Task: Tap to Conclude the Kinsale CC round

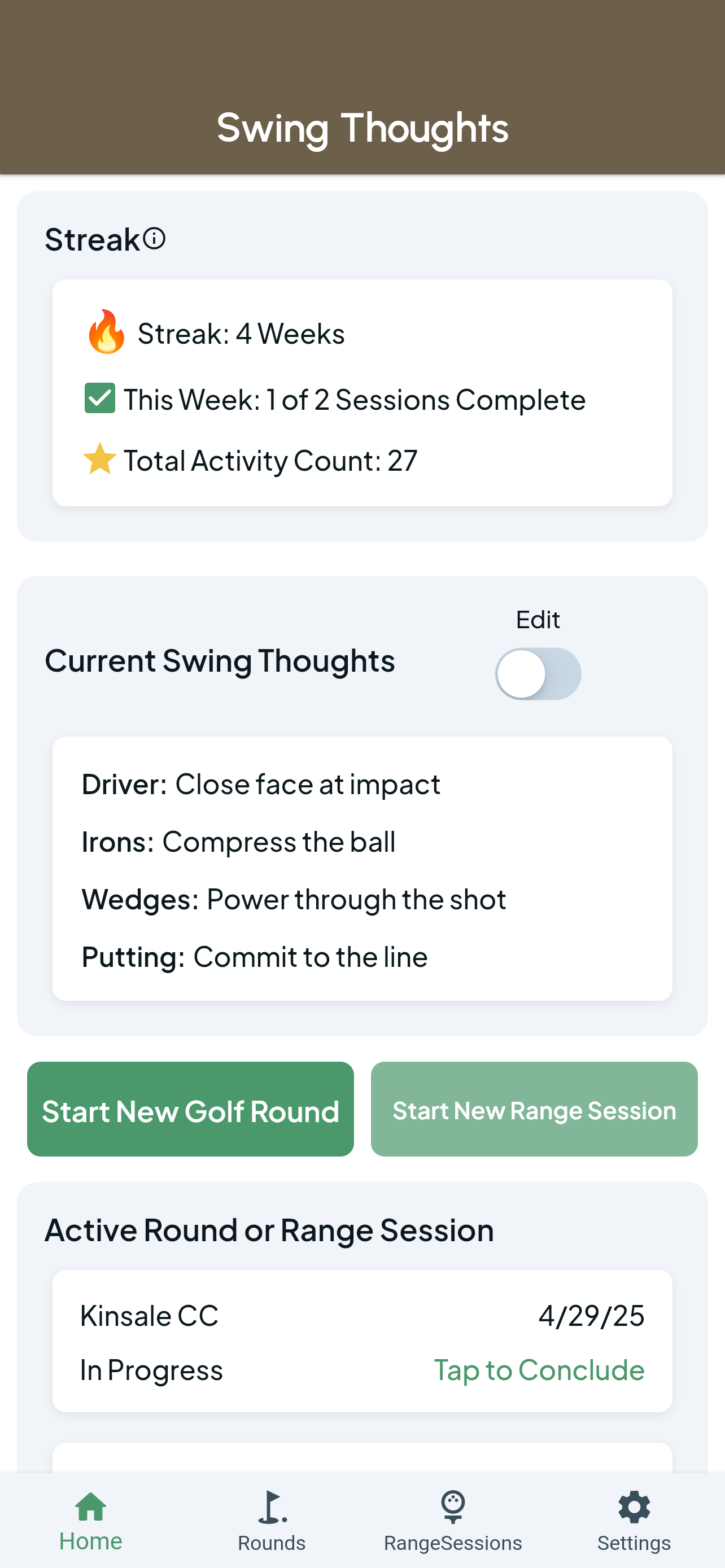Action: click(x=539, y=1369)
